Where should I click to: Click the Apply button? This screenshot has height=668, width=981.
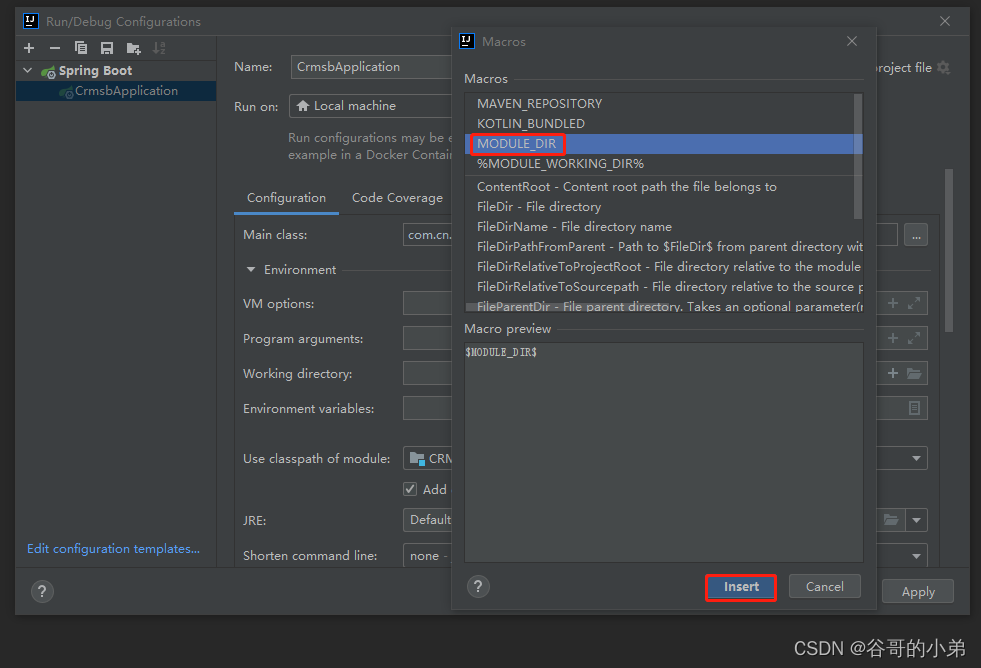918,592
